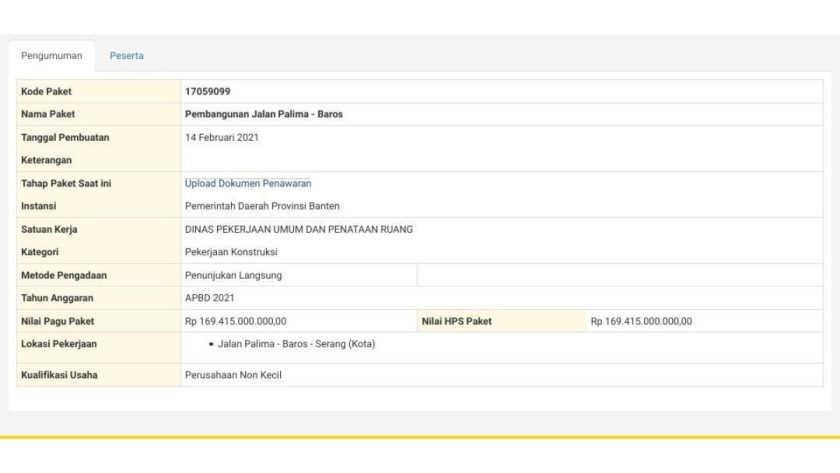Open the Upload Dokumen Penawaran link

point(248,183)
